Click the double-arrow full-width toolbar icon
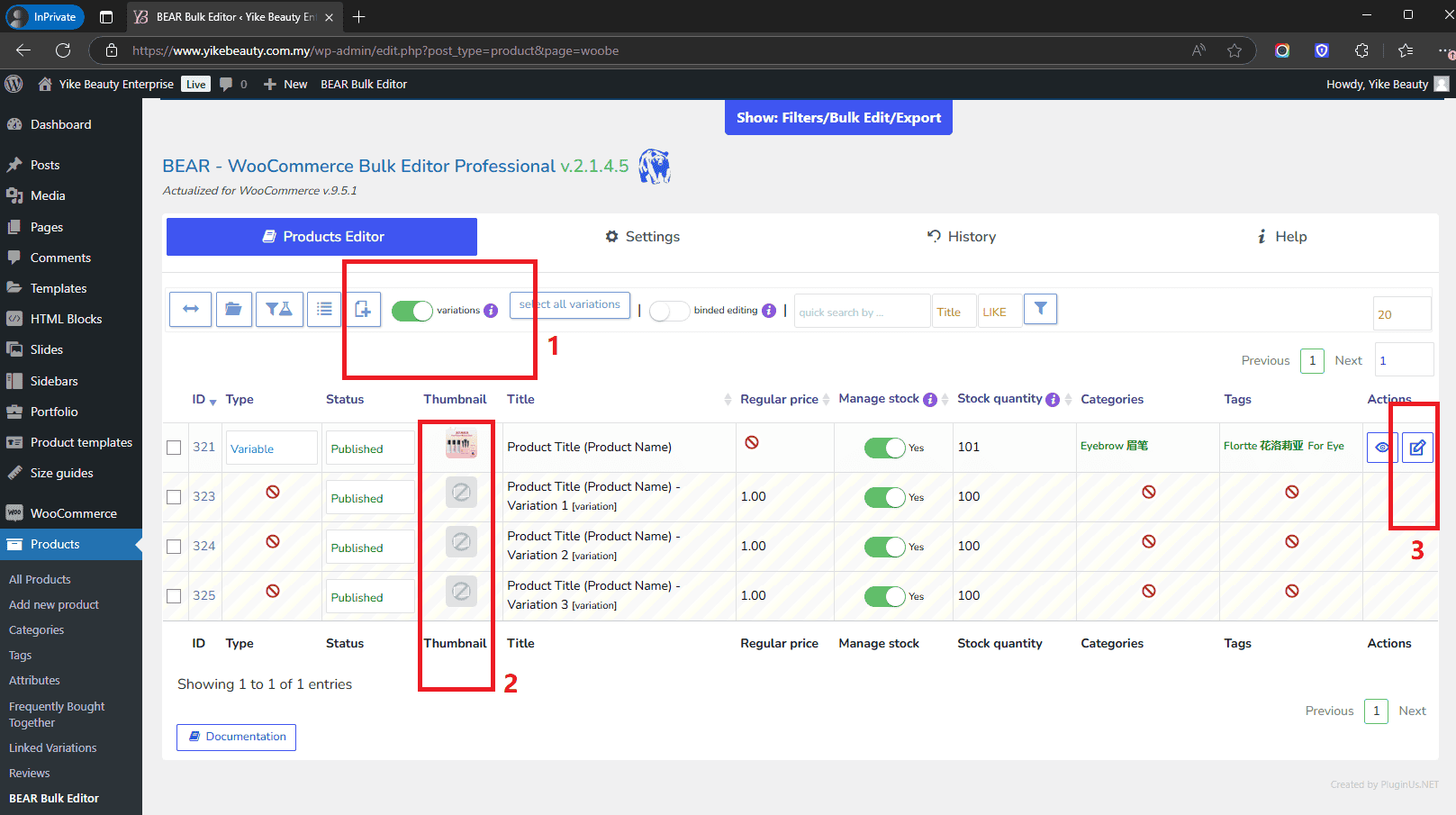The width and height of the screenshot is (1456, 815). [191, 309]
